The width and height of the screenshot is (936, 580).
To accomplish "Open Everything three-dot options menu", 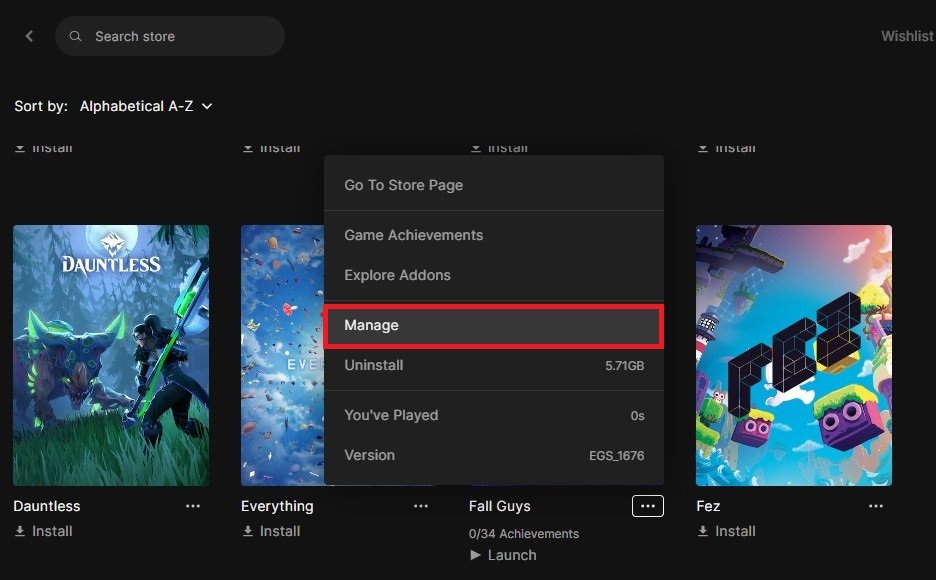I will 421,506.
